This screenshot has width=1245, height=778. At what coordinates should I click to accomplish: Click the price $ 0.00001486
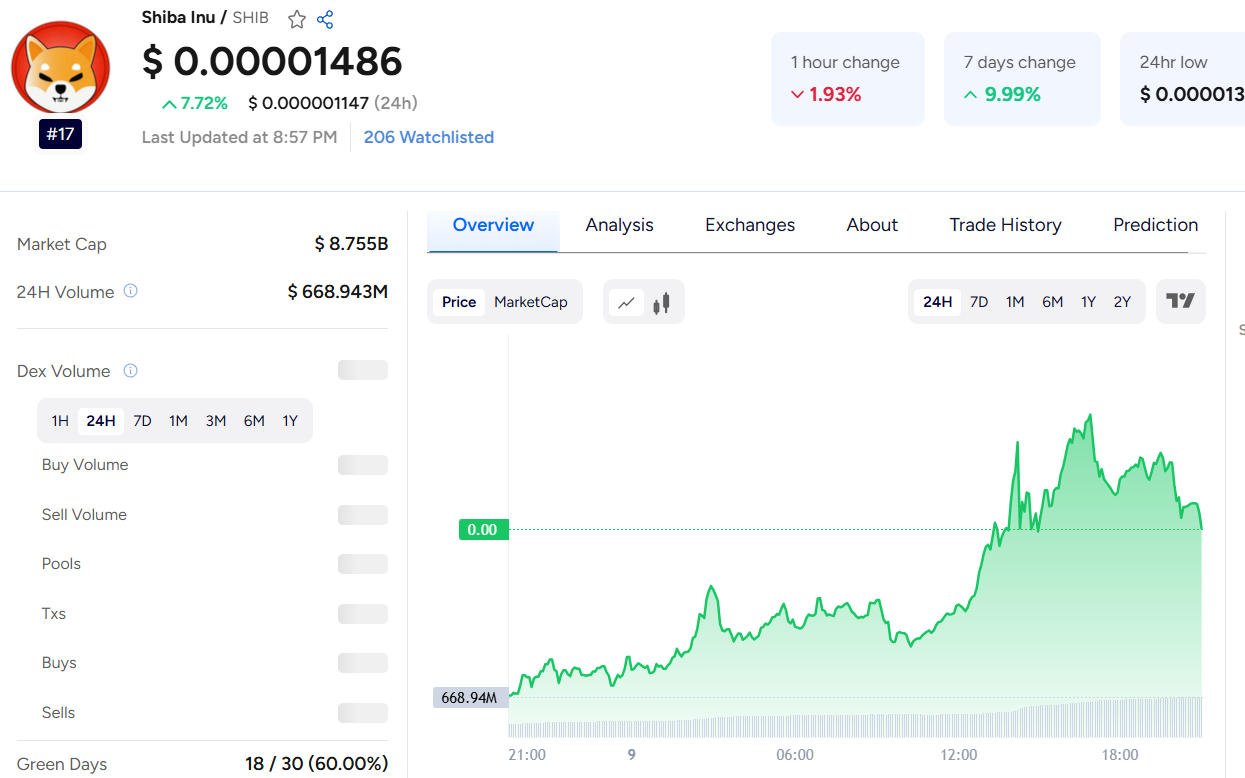(272, 62)
